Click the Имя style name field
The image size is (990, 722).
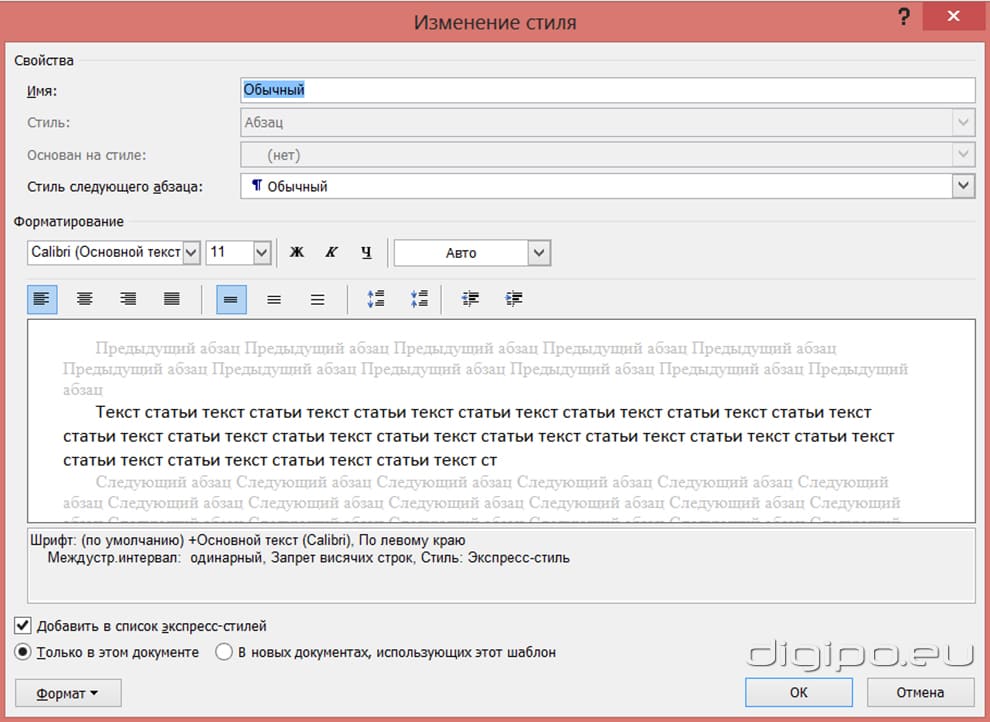click(x=607, y=90)
